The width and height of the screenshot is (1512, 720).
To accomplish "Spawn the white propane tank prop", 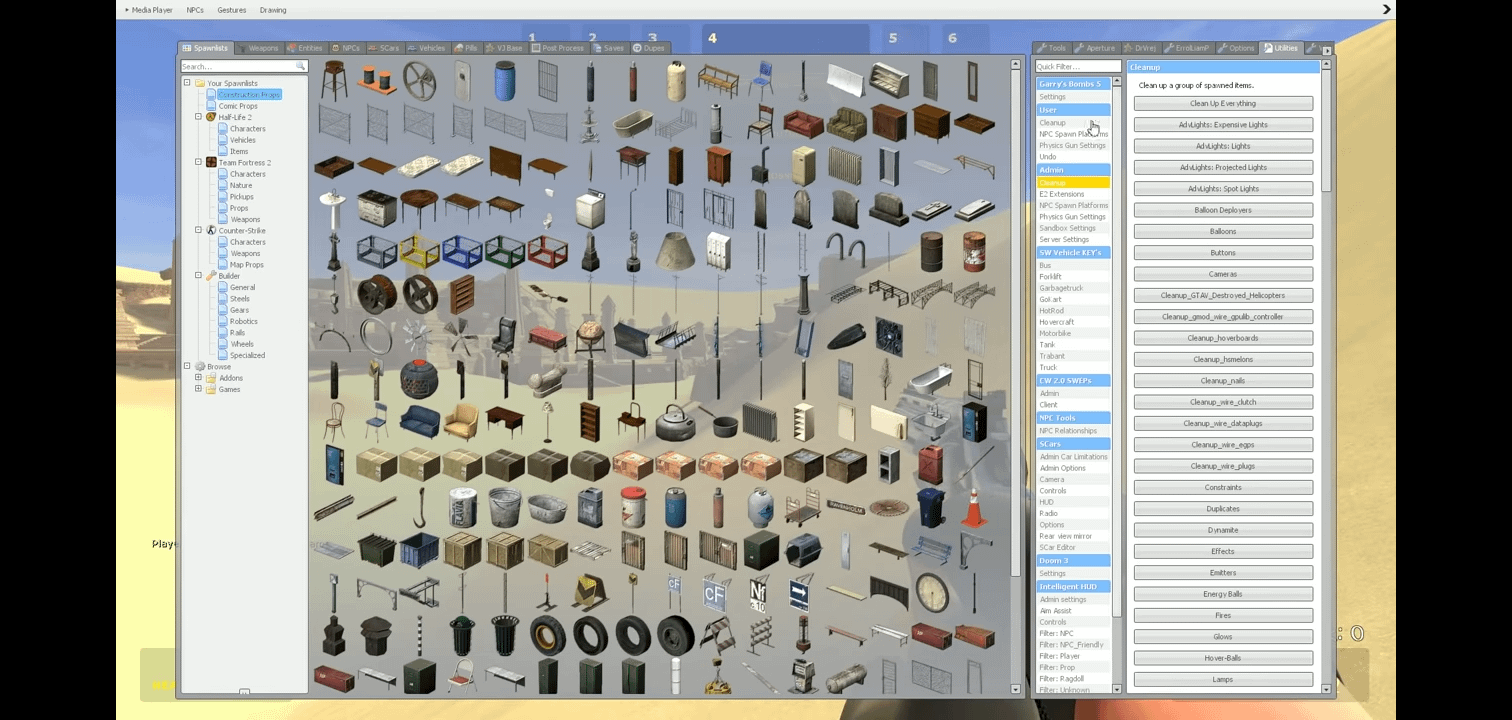I will pyautogui.click(x=760, y=507).
